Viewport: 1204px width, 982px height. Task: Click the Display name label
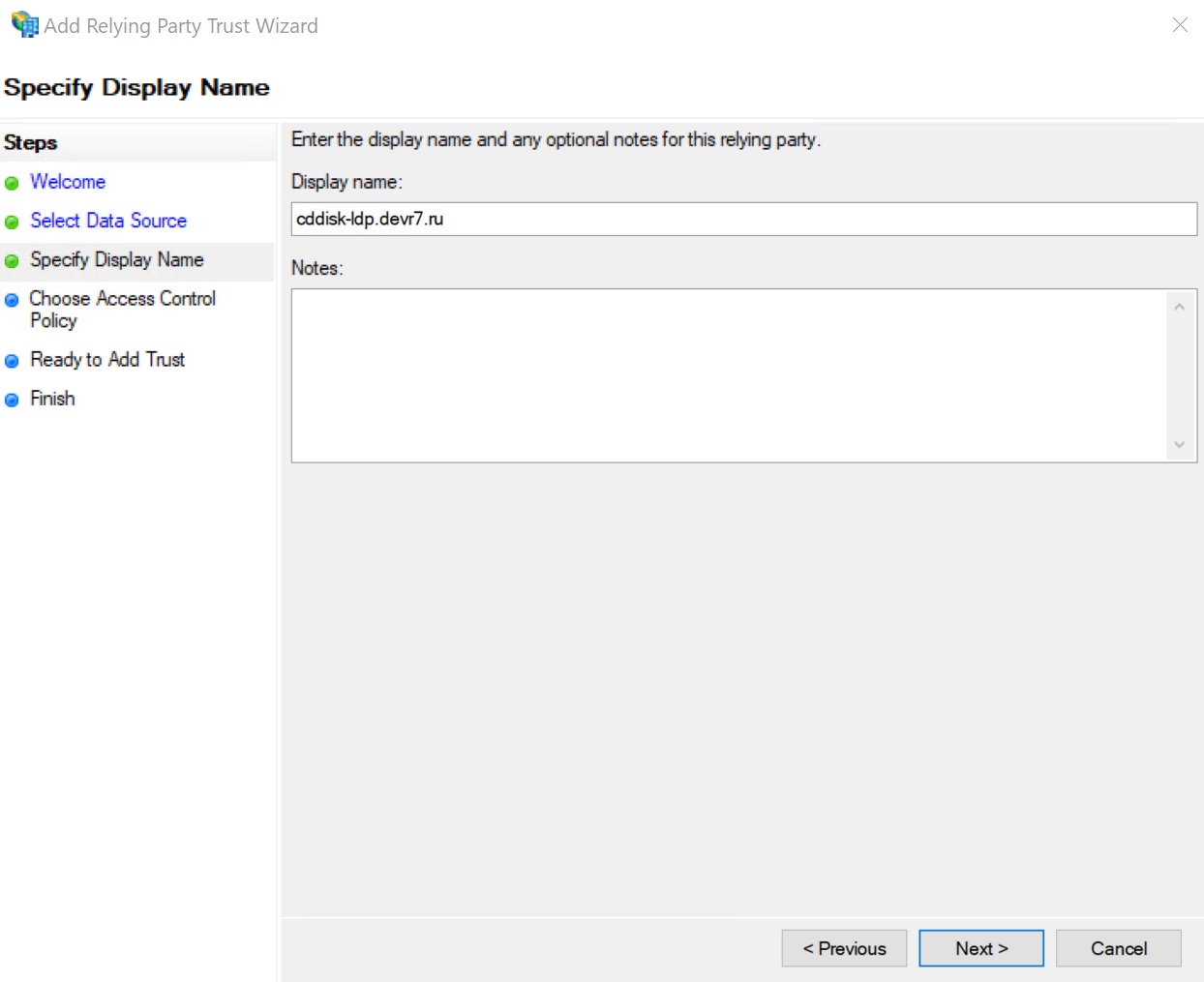346,182
